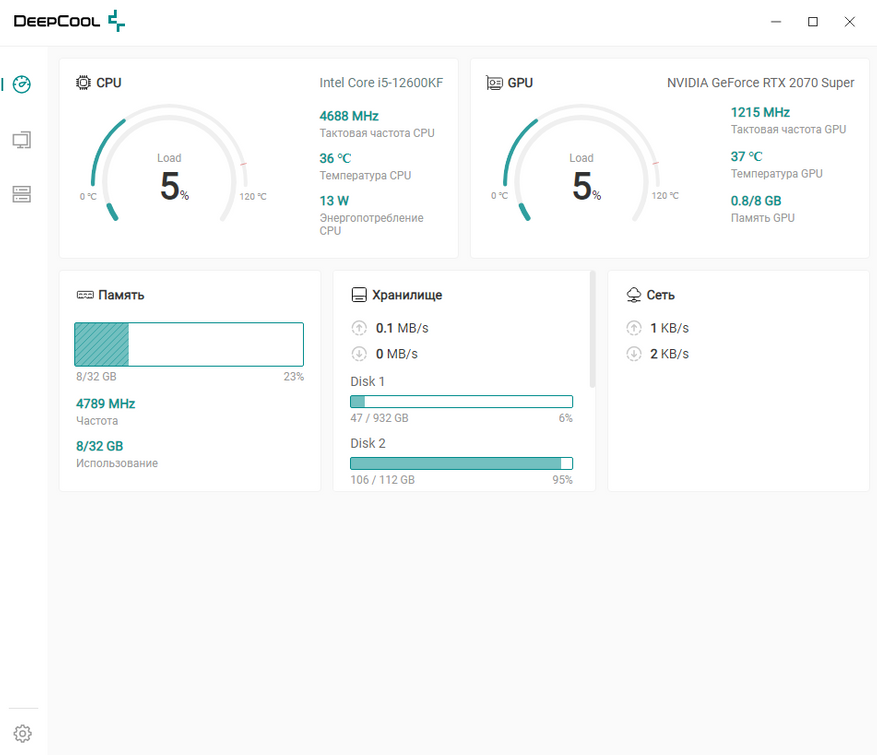
Task: Open the display device sidebar icon
Action: [22, 140]
